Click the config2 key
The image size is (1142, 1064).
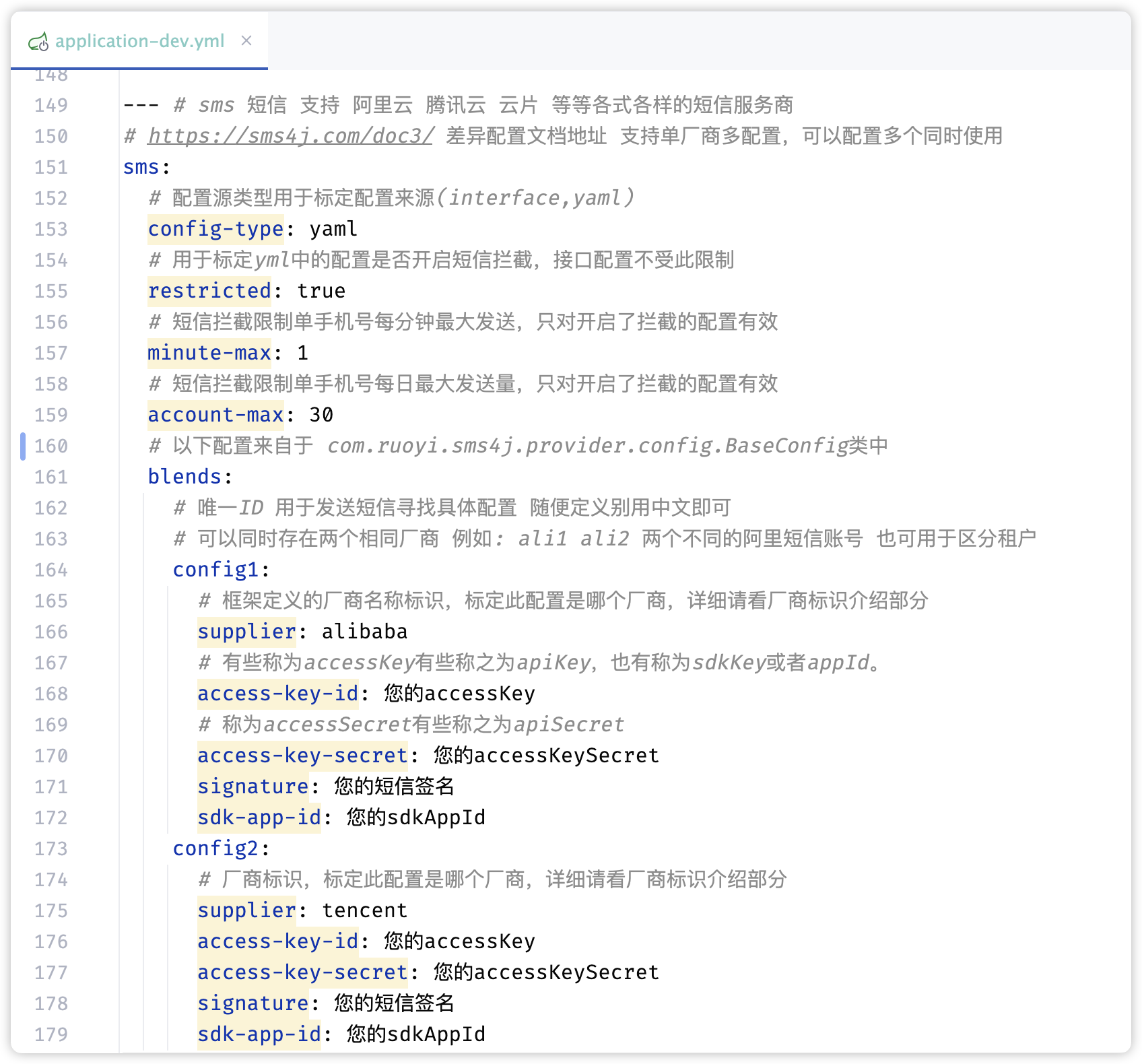[x=215, y=849]
